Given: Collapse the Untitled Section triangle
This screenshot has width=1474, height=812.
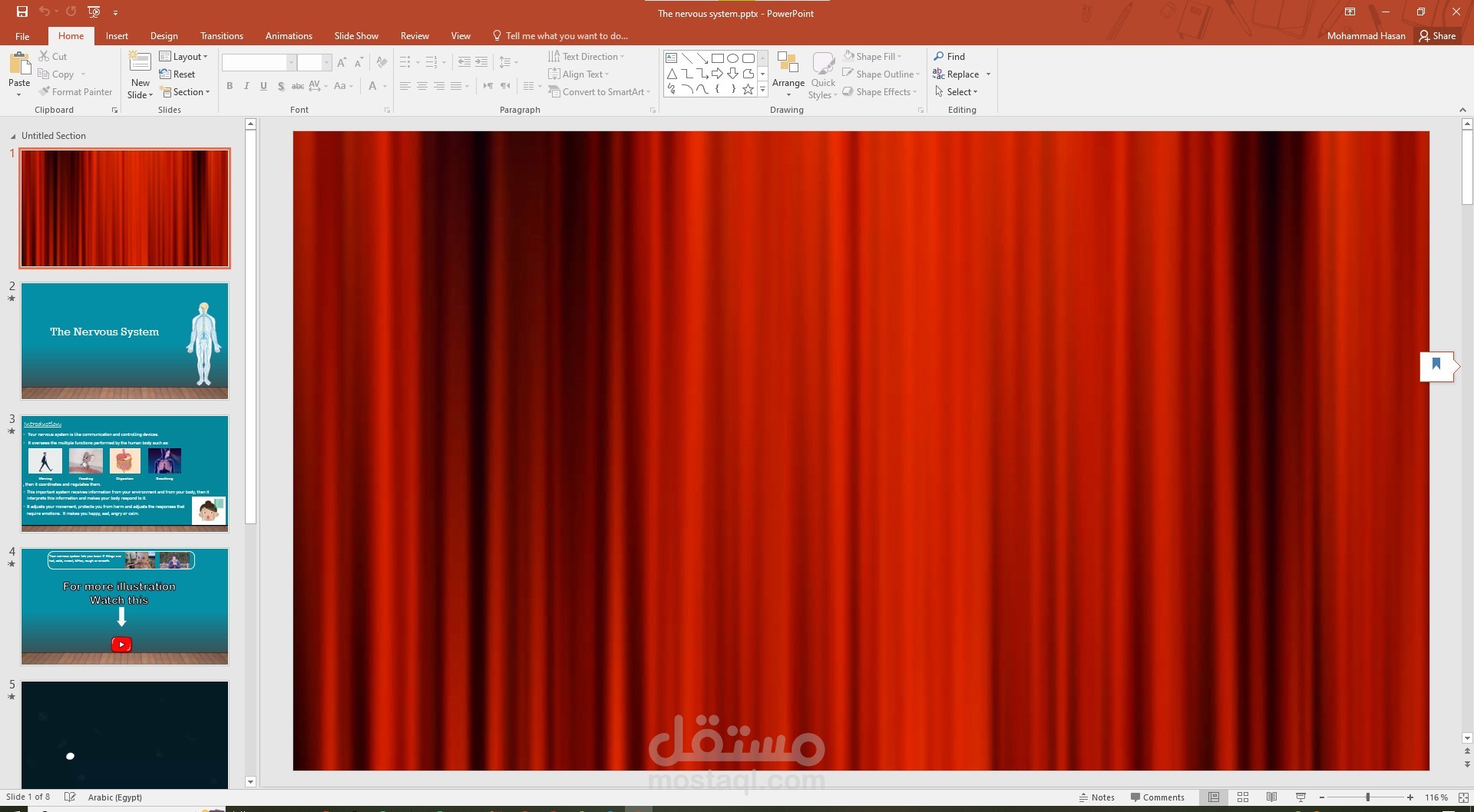Looking at the screenshot, I should (x=13, y=136).
